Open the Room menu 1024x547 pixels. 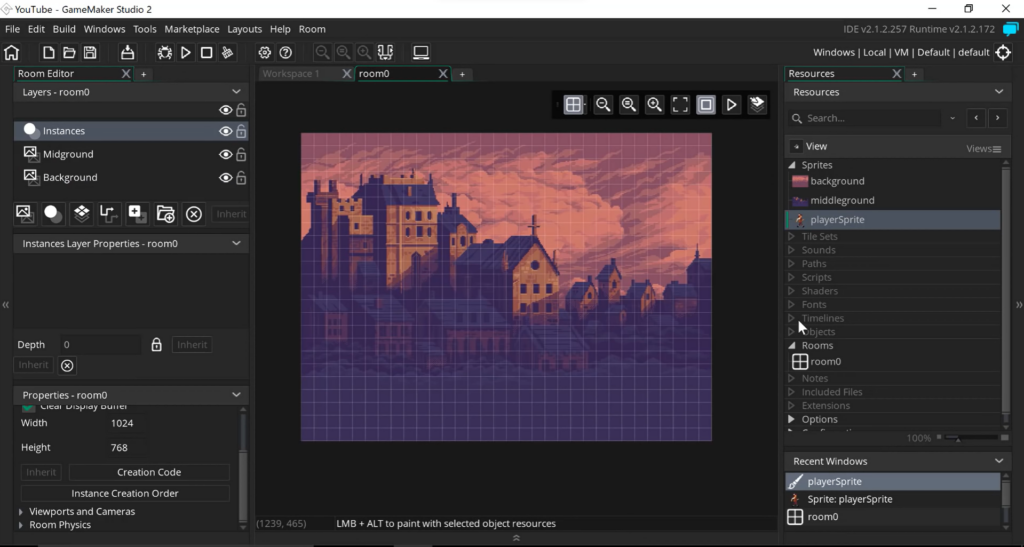coord(312,29)
